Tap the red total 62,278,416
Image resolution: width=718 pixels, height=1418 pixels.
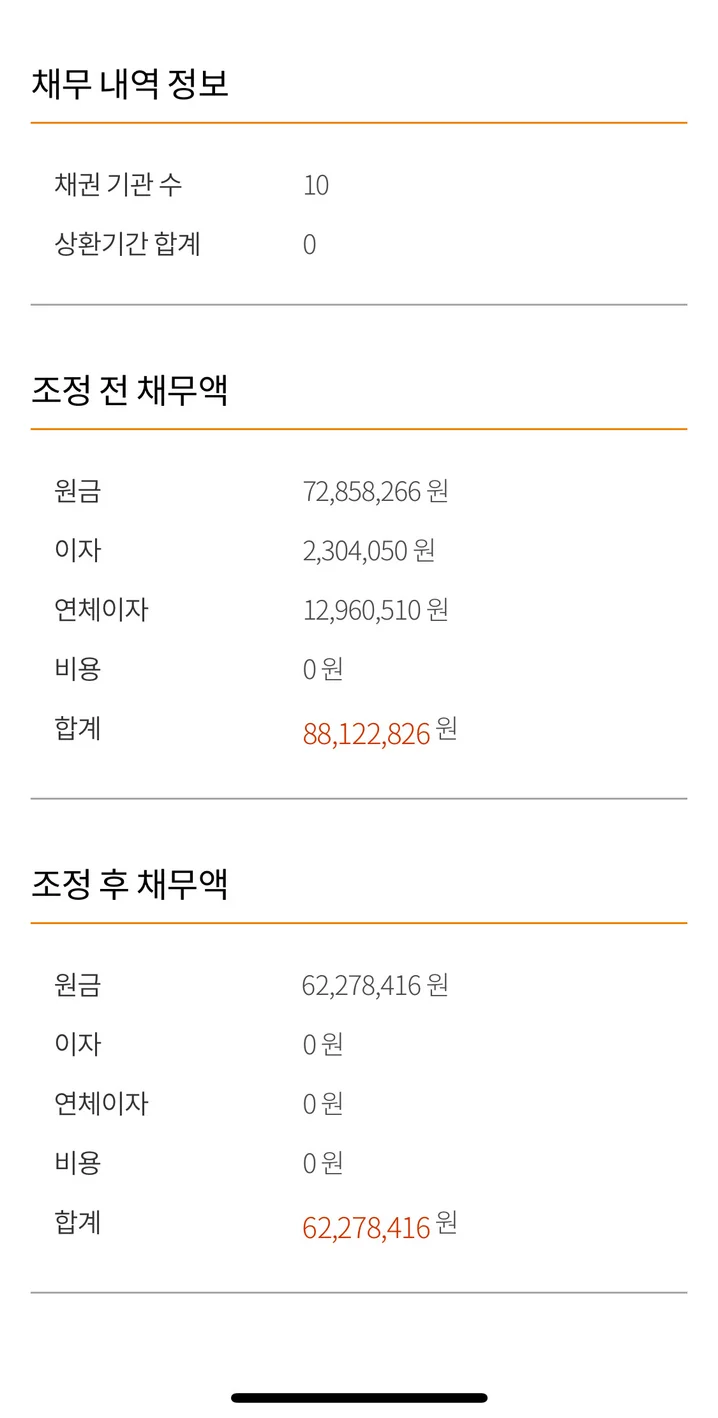pos(366,1228)
